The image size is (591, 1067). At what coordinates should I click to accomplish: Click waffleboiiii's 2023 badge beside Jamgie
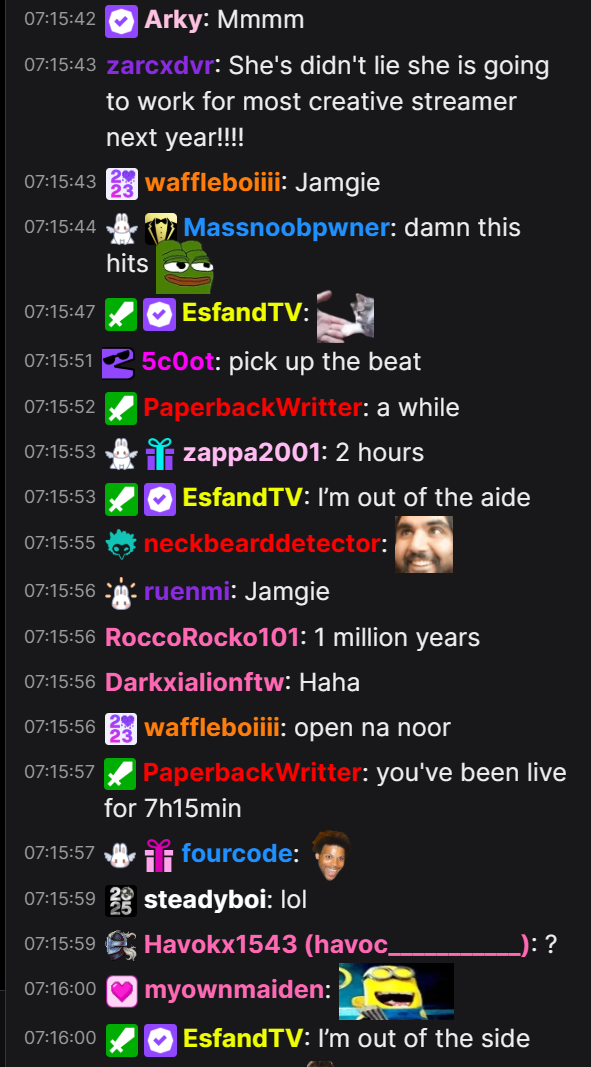(x=122, y=184)
